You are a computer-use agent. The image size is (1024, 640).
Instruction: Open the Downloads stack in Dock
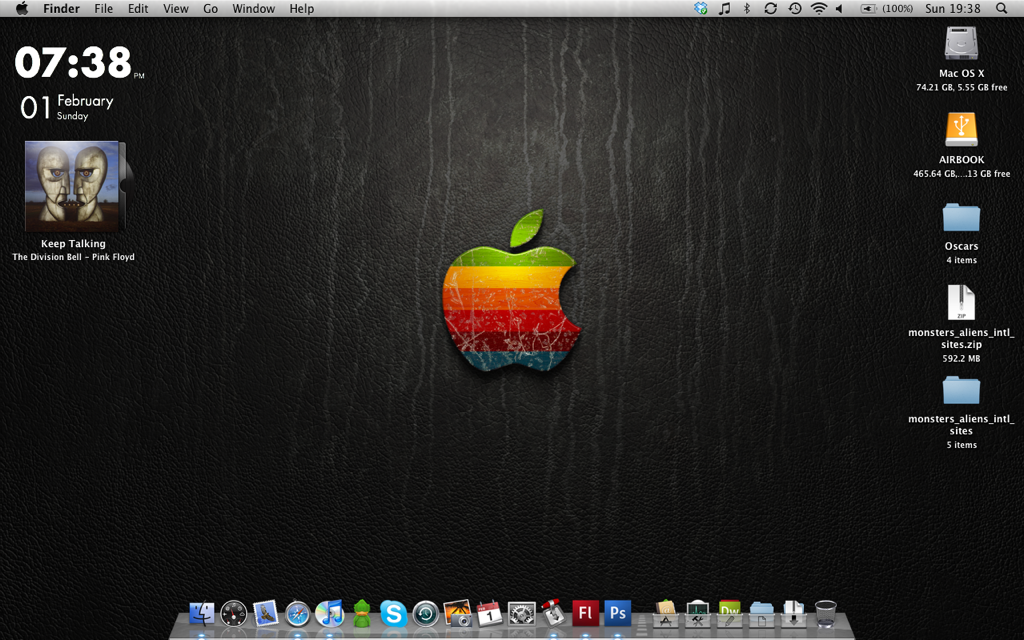(793, 614)
